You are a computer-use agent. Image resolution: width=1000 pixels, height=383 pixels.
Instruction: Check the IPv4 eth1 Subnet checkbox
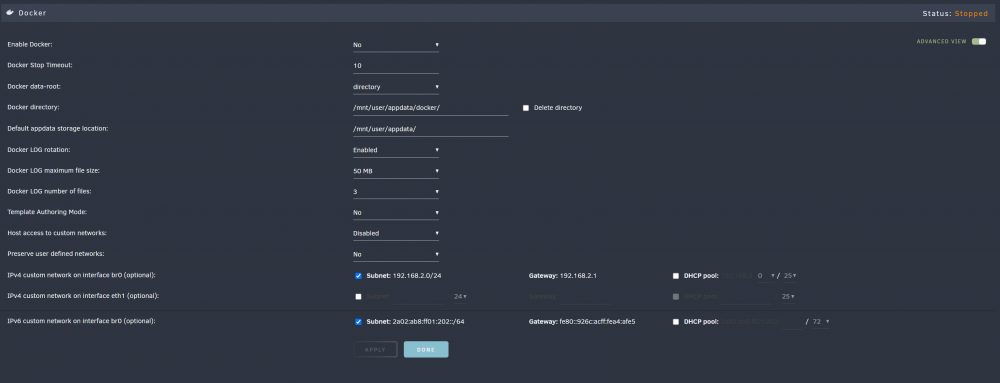(358, 296)
